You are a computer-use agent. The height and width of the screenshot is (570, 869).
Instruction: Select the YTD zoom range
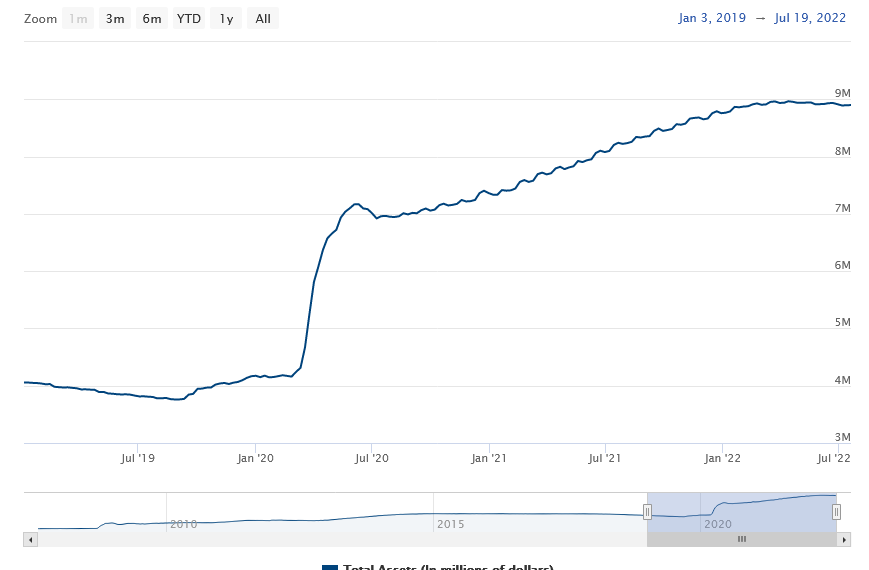(189, 18)
